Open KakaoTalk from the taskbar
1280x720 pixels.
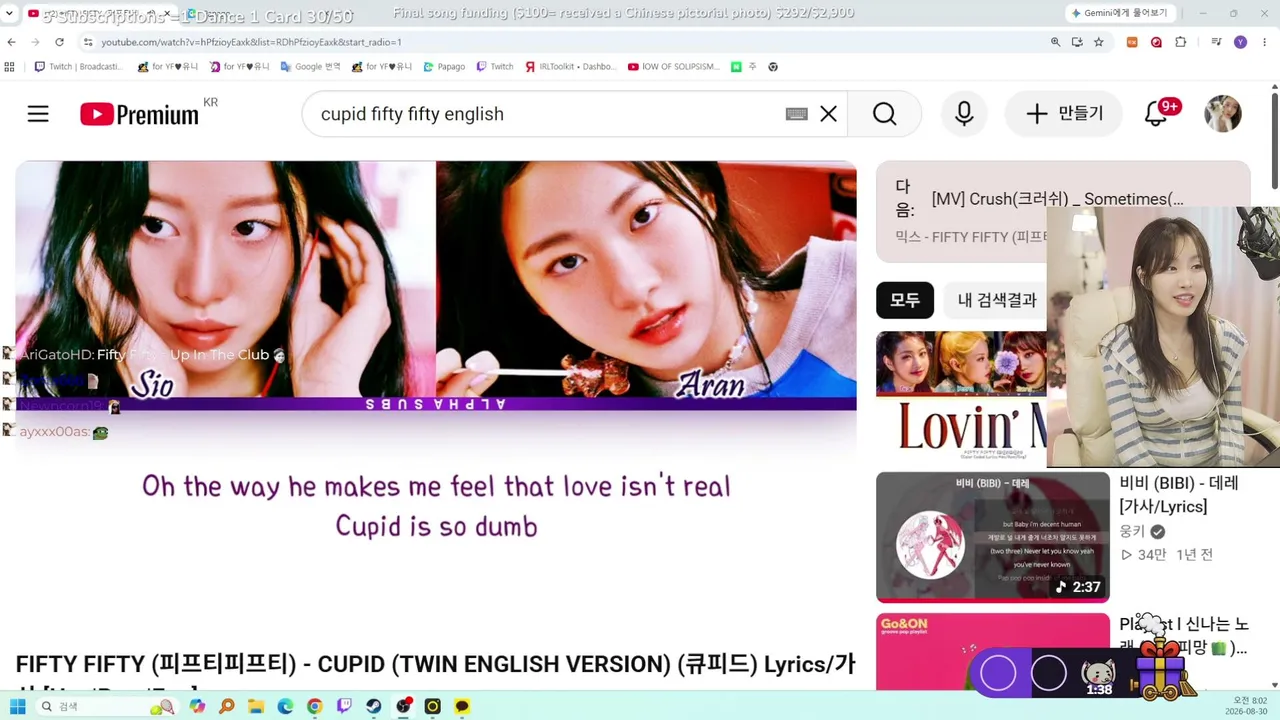[462, 706]
